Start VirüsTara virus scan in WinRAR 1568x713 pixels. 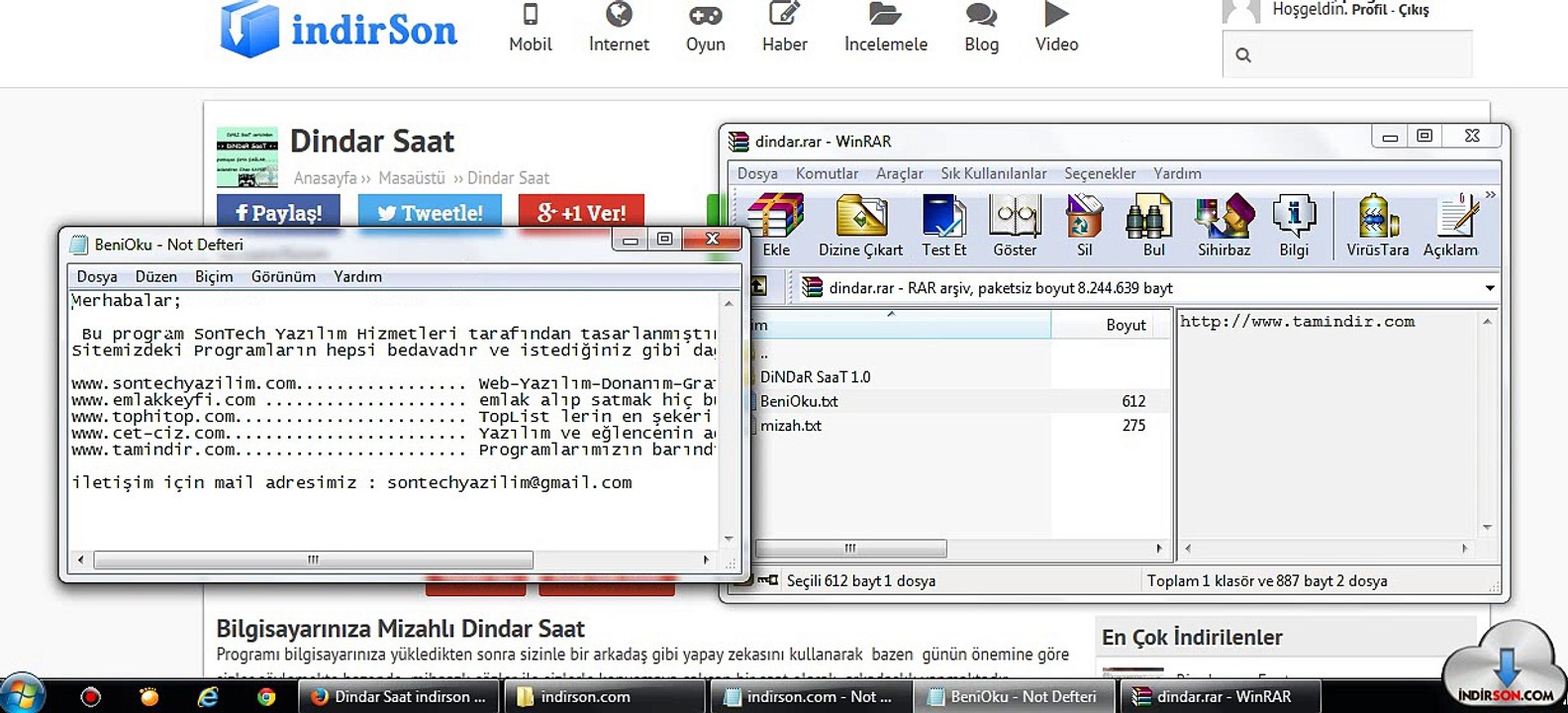click(1378, 227)
